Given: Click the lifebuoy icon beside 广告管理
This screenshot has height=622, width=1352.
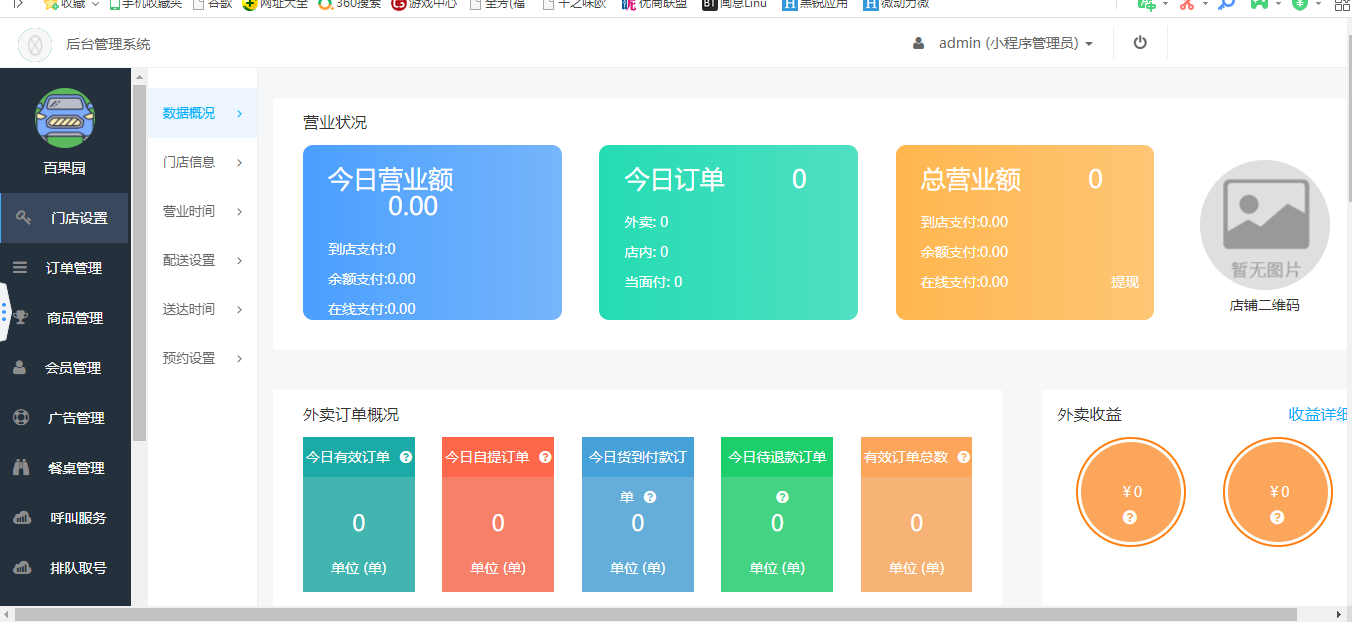Looking at the screenshot, I should [21, 418].
